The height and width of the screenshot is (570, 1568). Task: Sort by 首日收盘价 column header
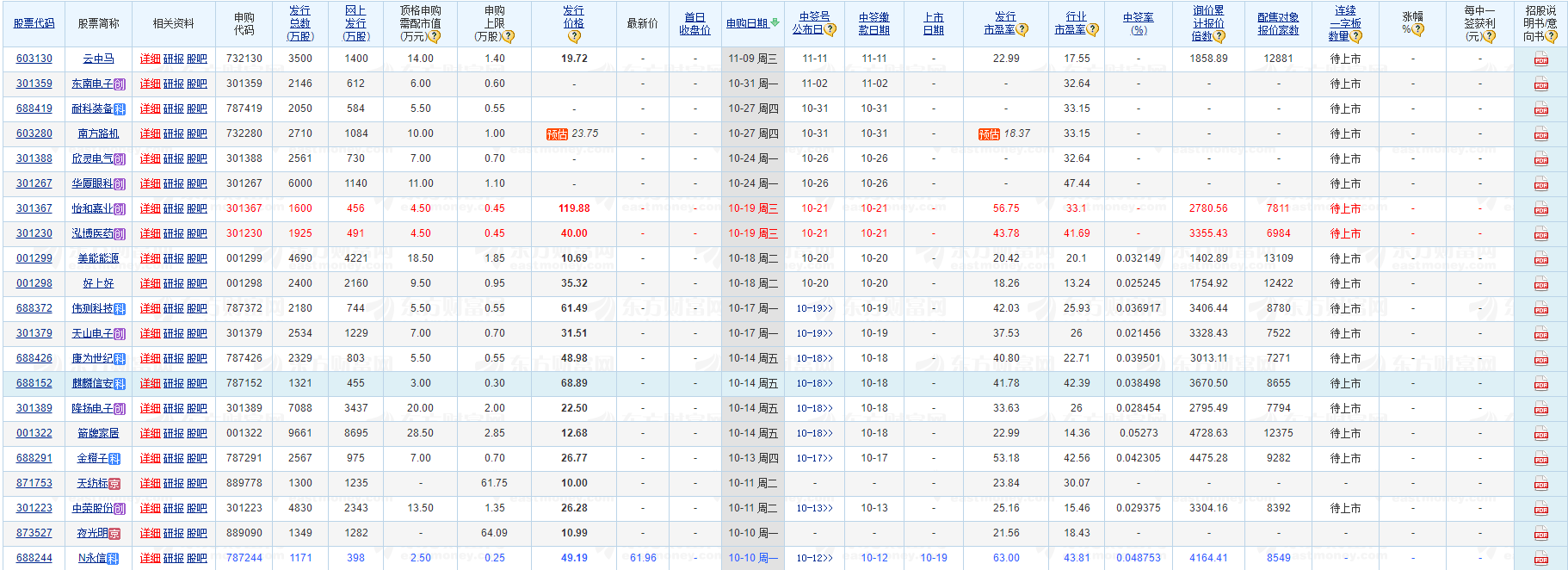tap(694, 23)
